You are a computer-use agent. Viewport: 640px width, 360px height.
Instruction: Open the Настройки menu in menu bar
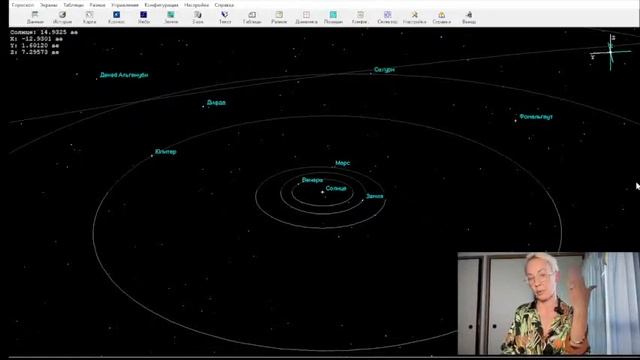click(x=196, y=5)
